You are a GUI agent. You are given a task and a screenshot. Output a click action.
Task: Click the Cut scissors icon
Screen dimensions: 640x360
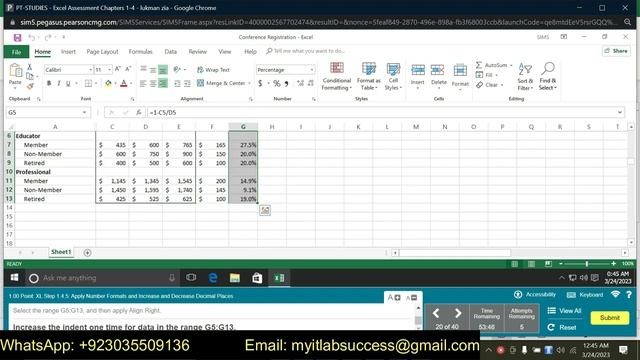pyautogui.click(x=29, y=67)
